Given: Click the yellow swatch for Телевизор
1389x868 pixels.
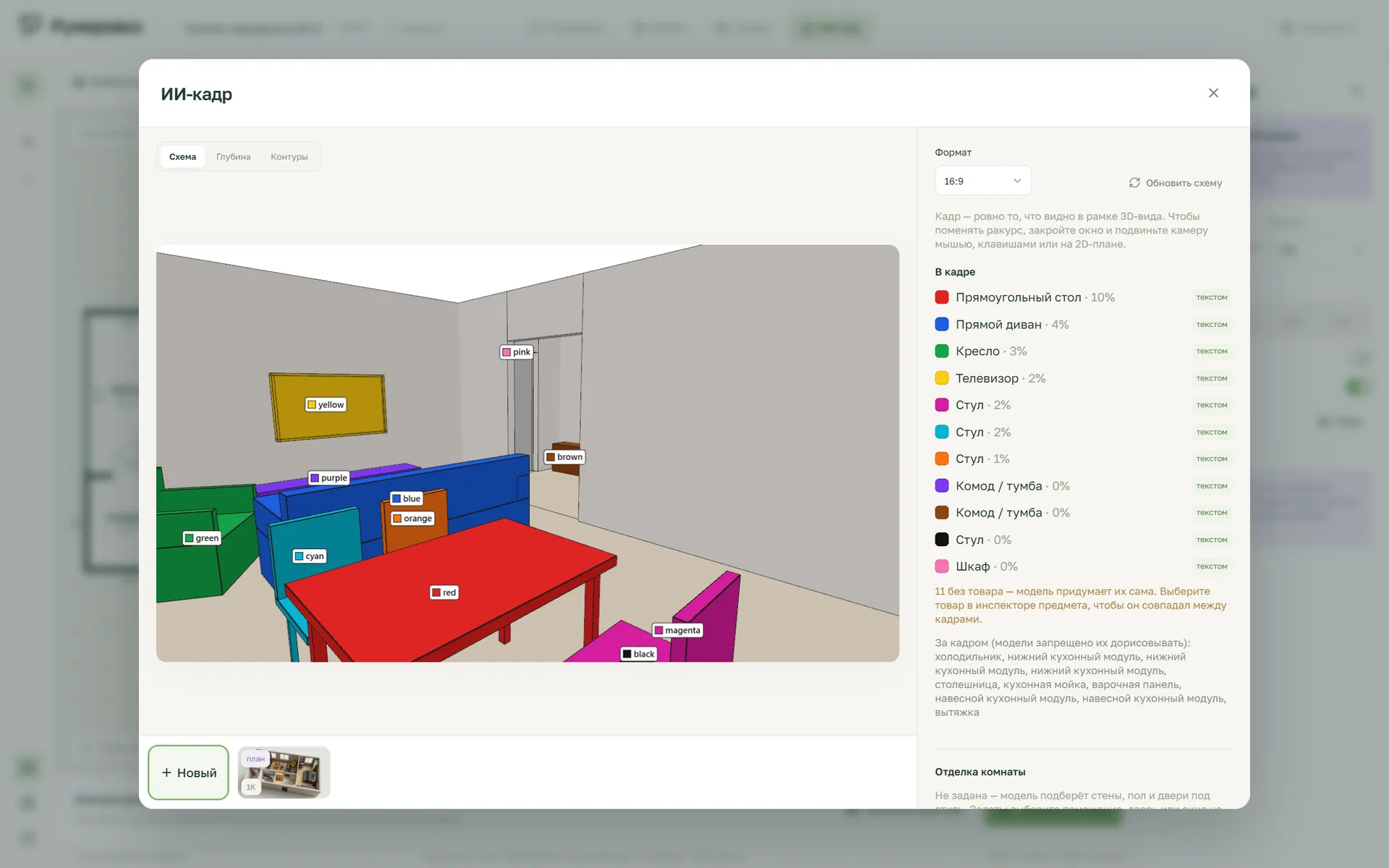Looking at the screenshot, I should [941, 378].
